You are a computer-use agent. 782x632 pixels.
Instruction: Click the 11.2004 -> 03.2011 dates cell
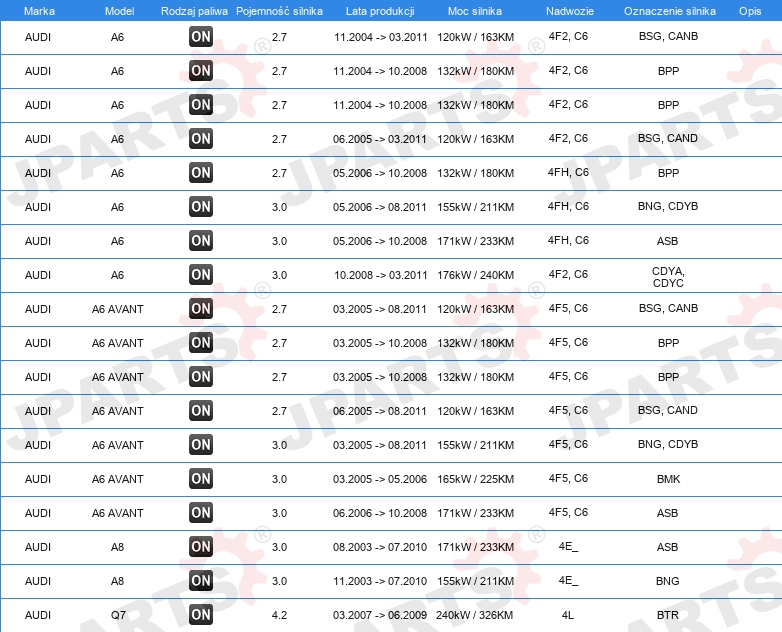[x=381, y=37]
